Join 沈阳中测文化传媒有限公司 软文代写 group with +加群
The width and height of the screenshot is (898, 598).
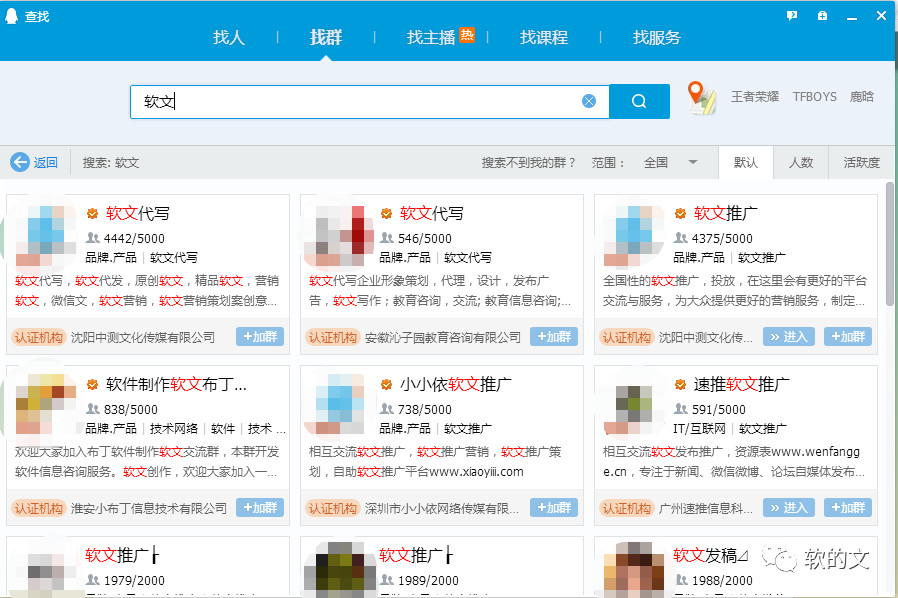[x=260, y=337]
